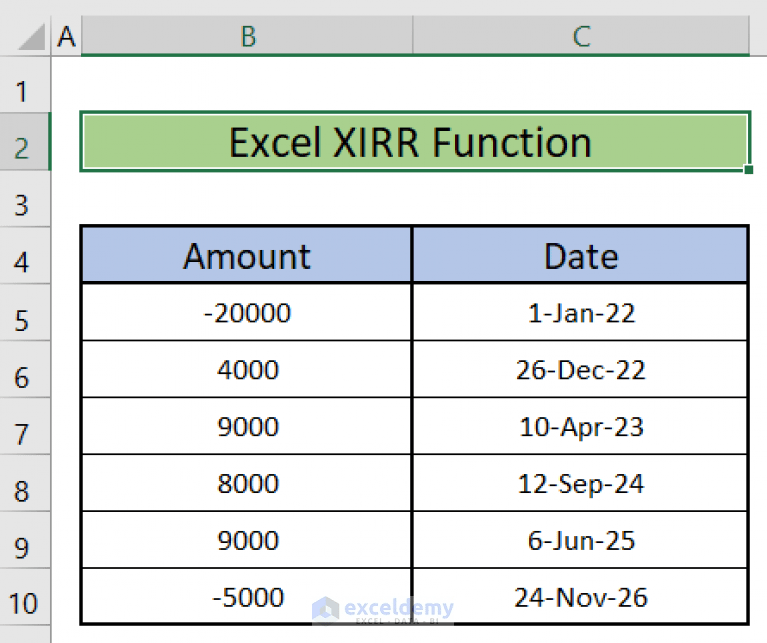
Task: Select row 6 header
Action: tap(25, 369)
